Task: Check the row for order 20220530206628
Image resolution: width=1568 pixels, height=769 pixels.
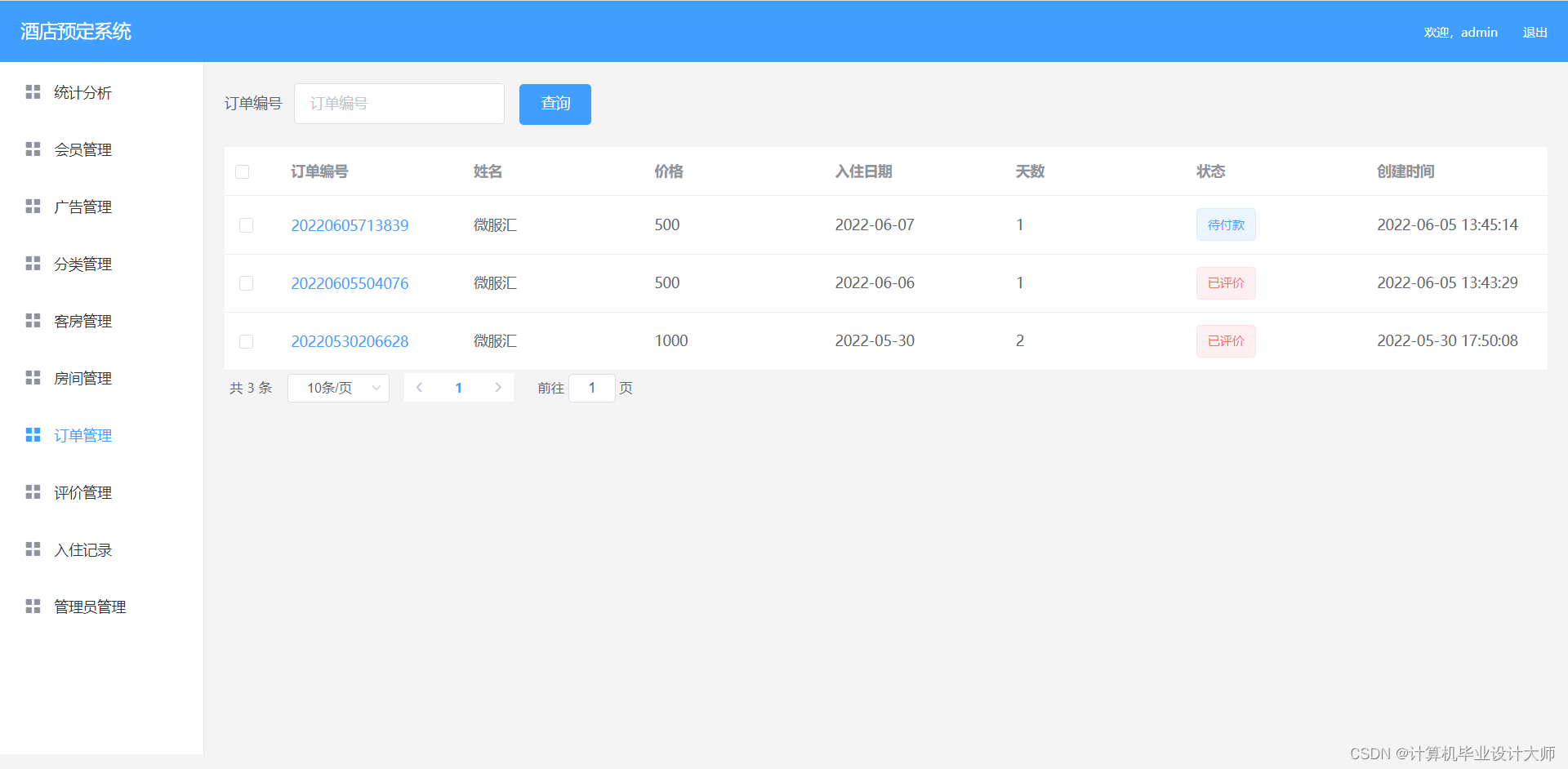Action: [246, 341]
